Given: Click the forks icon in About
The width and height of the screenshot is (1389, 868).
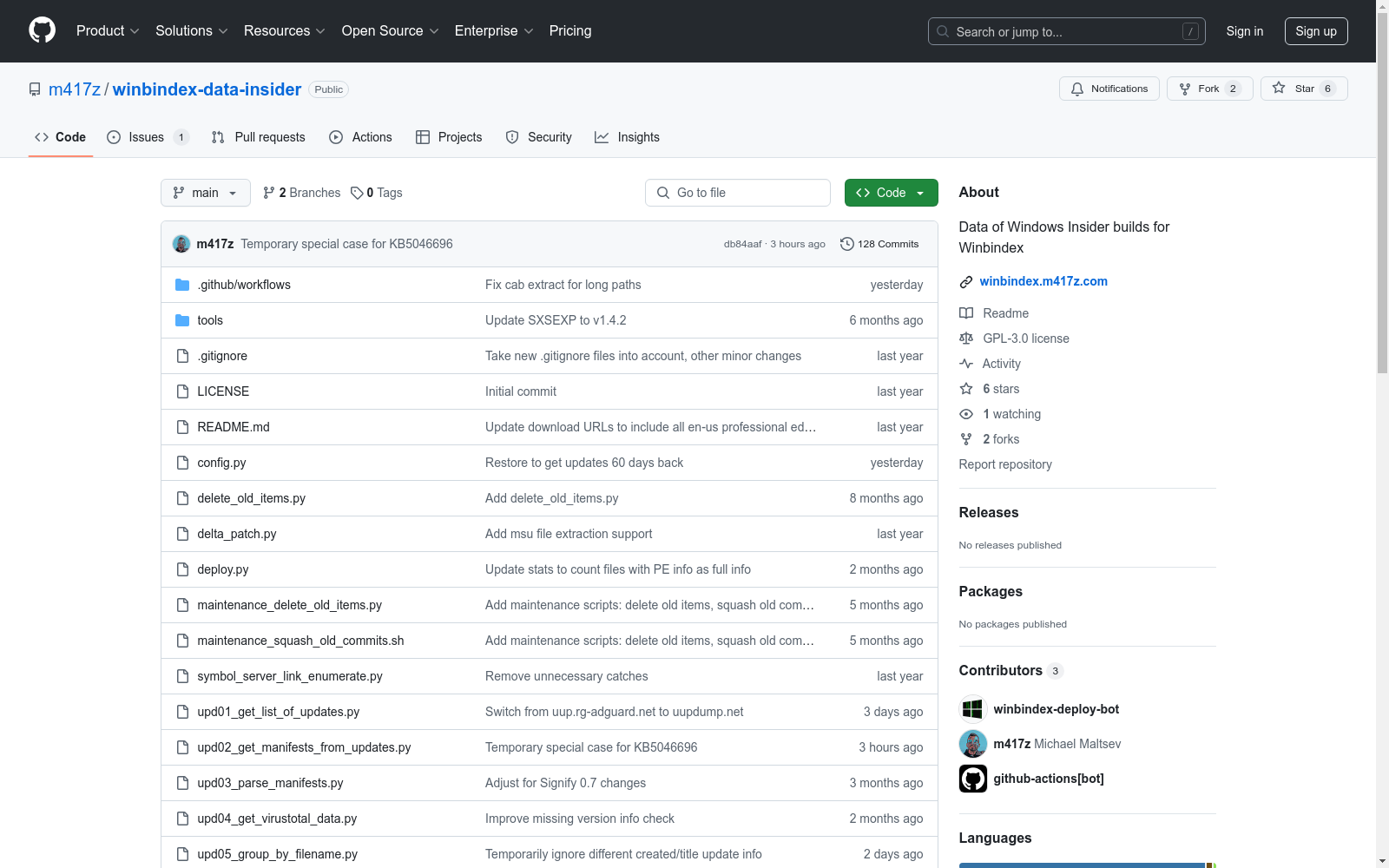Looking at the screenshot, I should click(966, 439).
